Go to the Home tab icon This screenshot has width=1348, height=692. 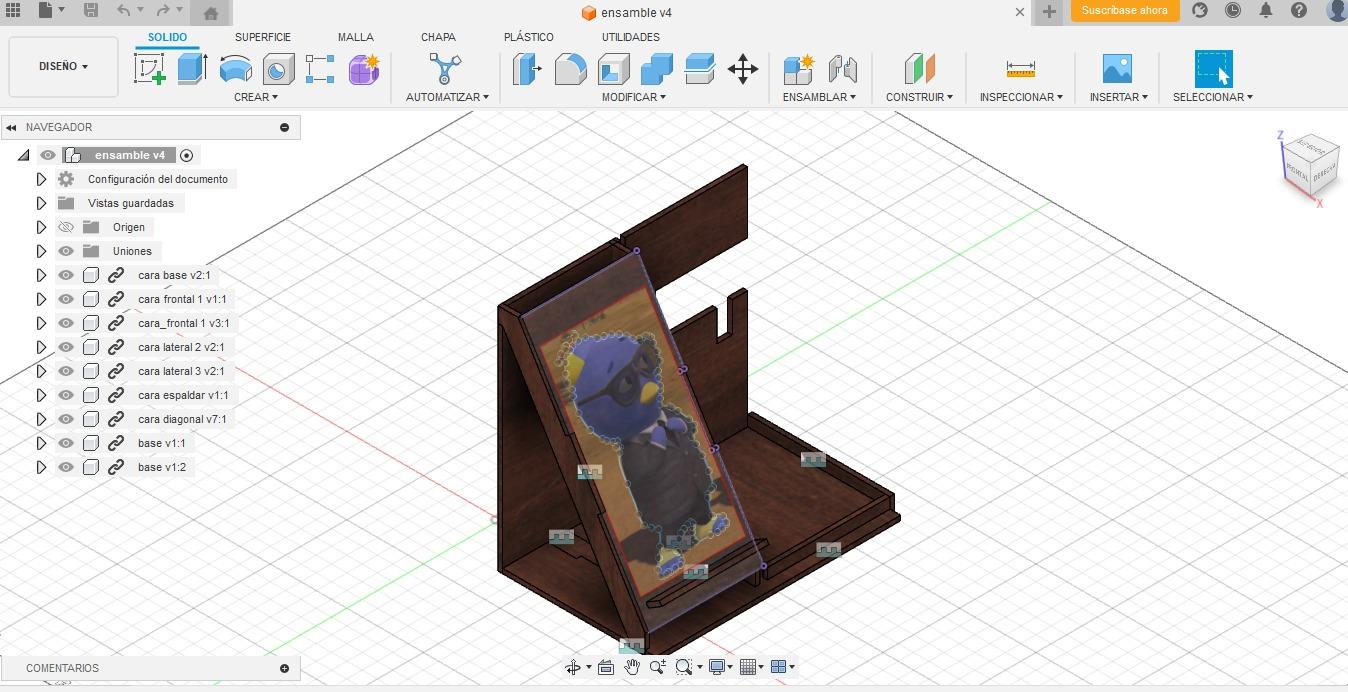210,13
